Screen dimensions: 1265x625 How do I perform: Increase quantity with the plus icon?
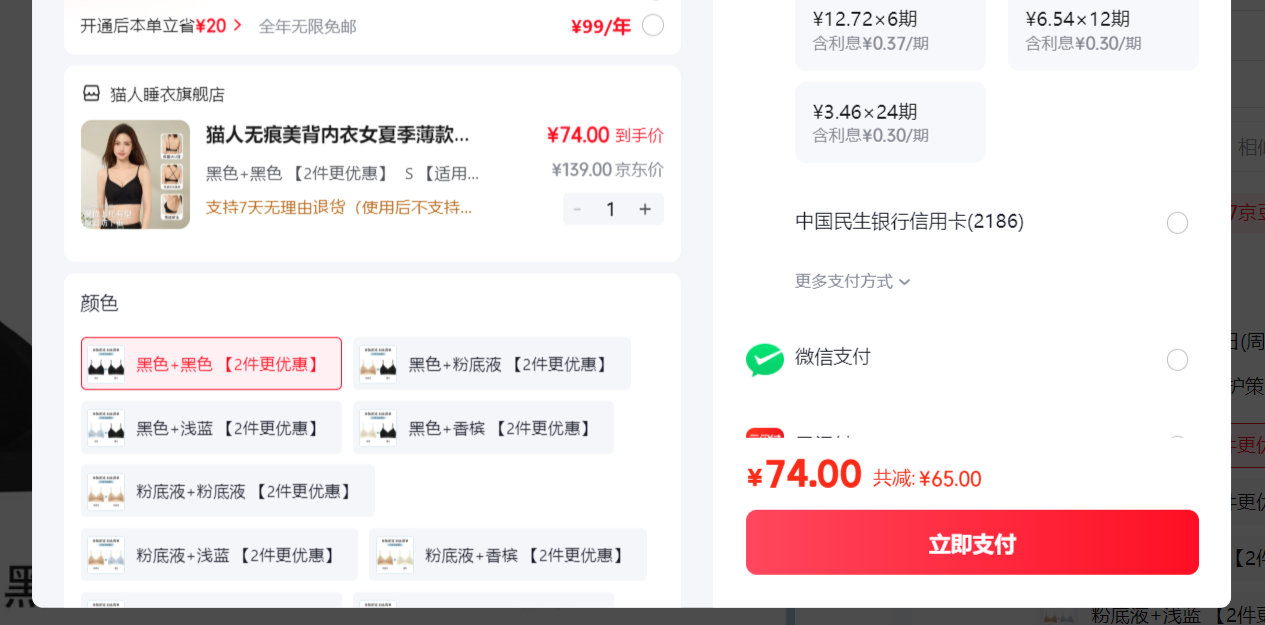point(645,209)
